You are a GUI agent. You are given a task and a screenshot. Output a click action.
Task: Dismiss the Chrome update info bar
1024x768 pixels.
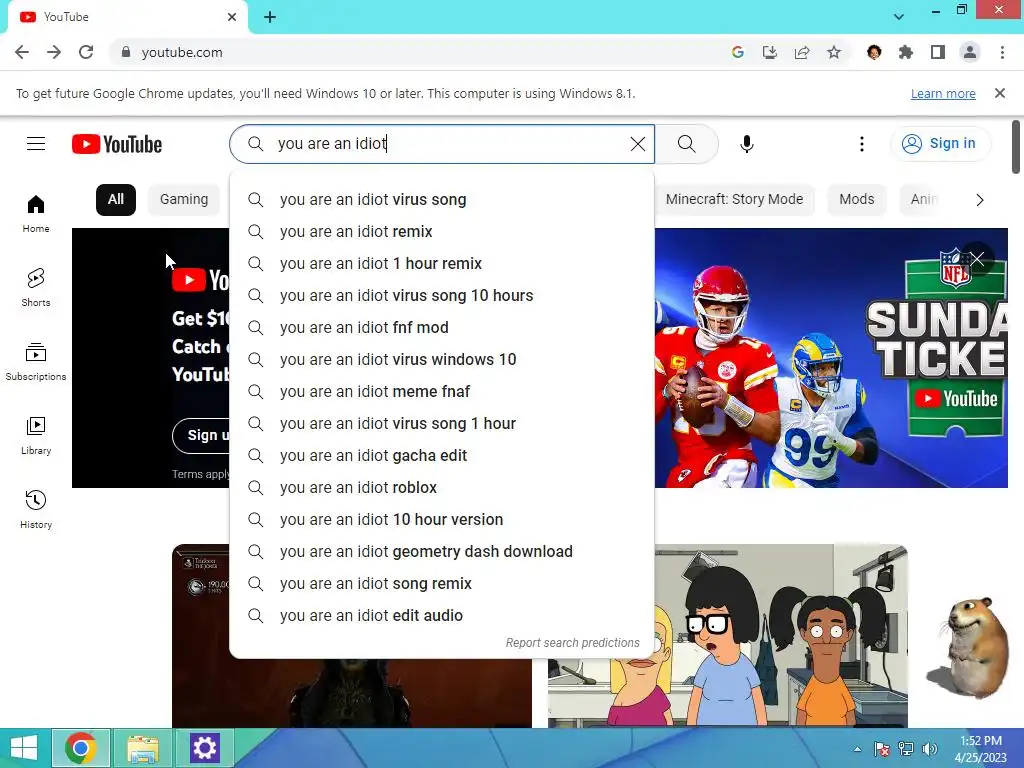pos(999,93)
